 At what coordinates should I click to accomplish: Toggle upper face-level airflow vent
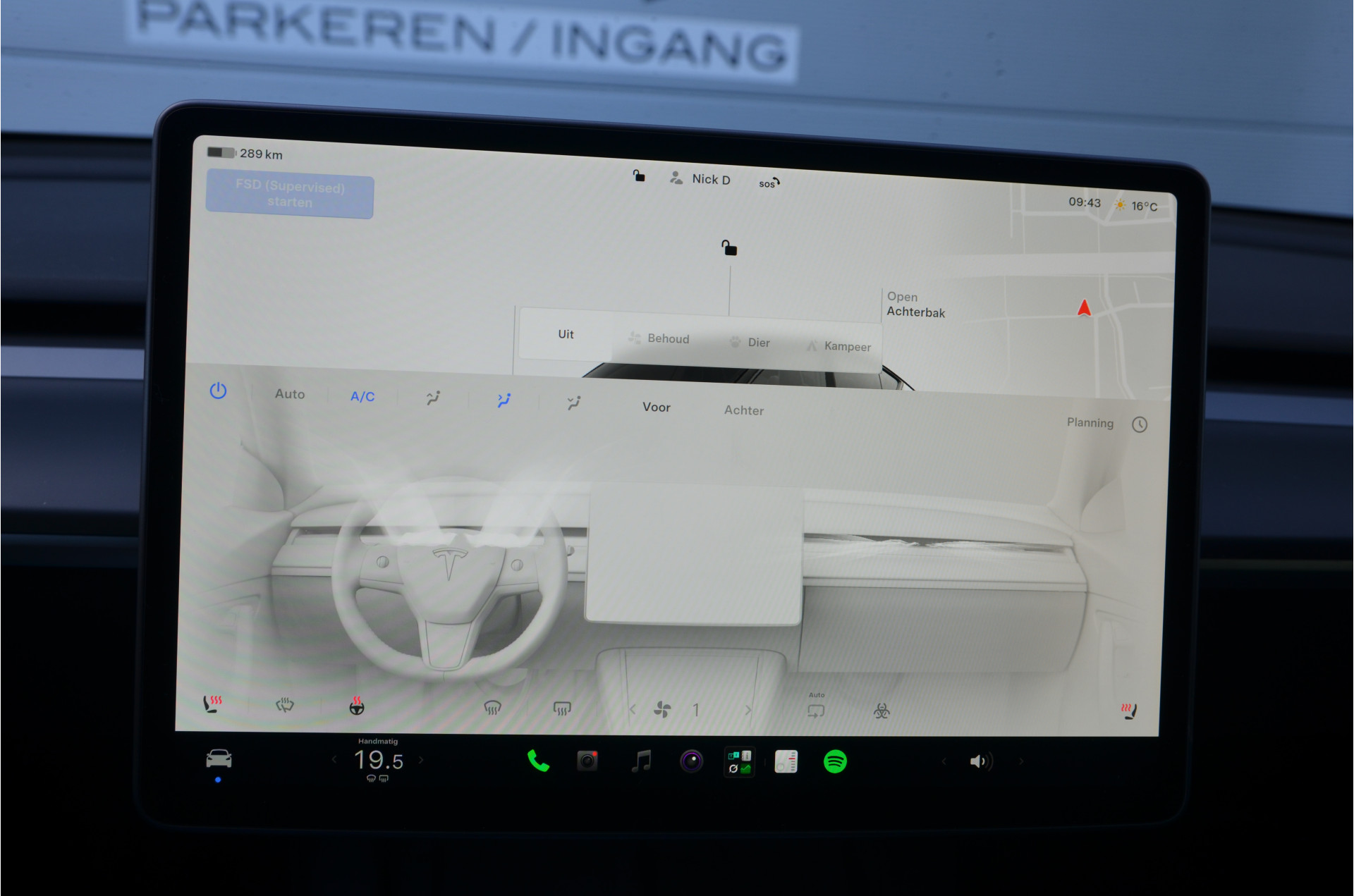point(433,398)
